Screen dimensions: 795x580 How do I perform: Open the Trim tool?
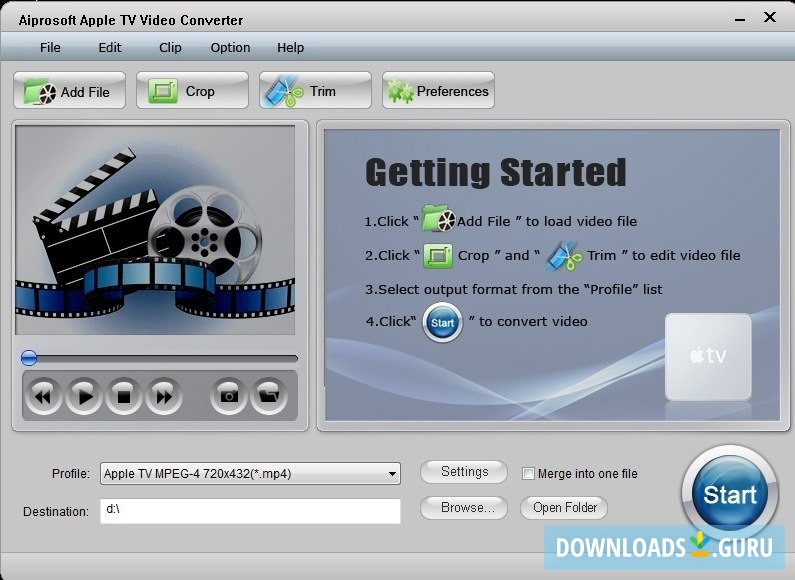tap(315, 91)
